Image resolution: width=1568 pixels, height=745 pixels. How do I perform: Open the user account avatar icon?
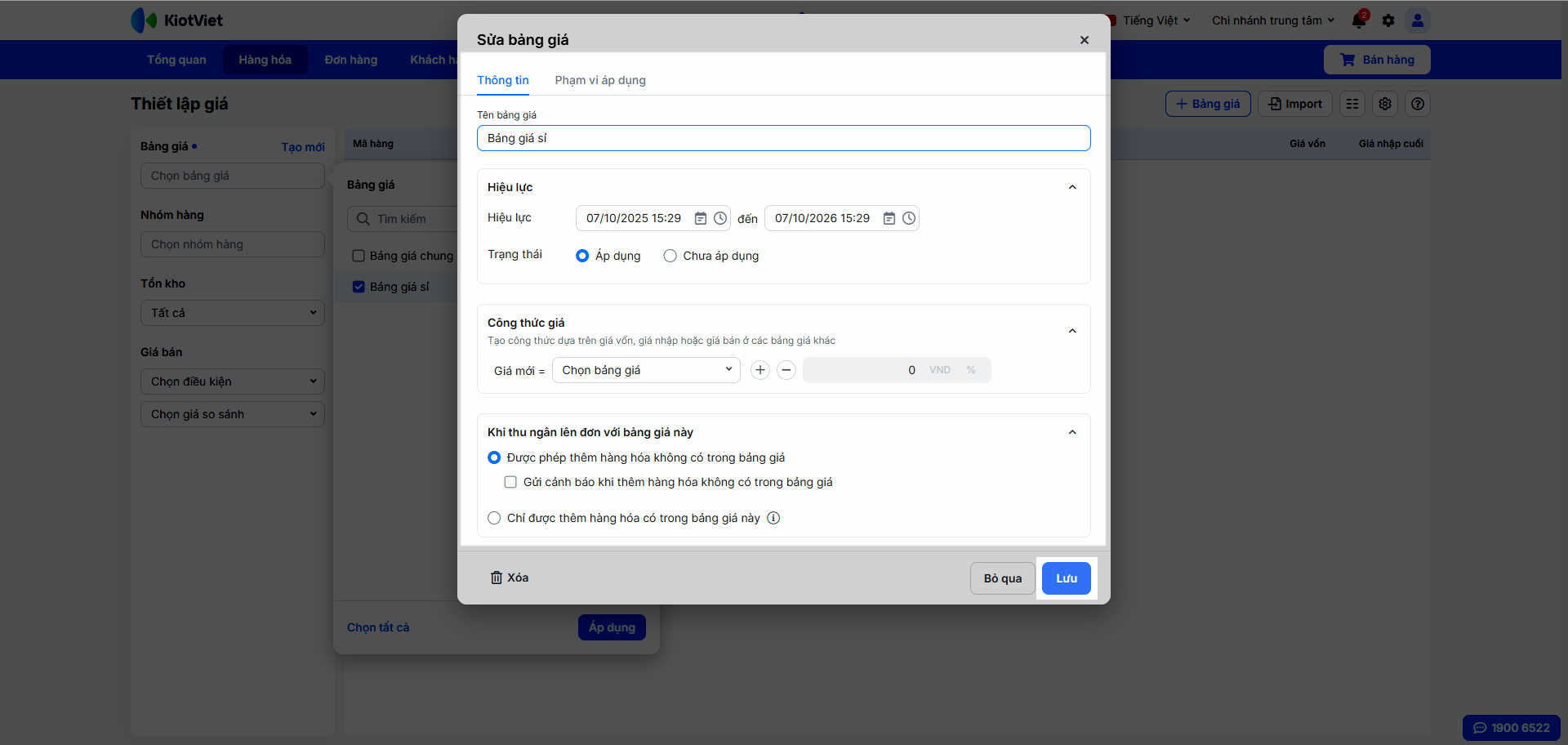coord(1418,20)
